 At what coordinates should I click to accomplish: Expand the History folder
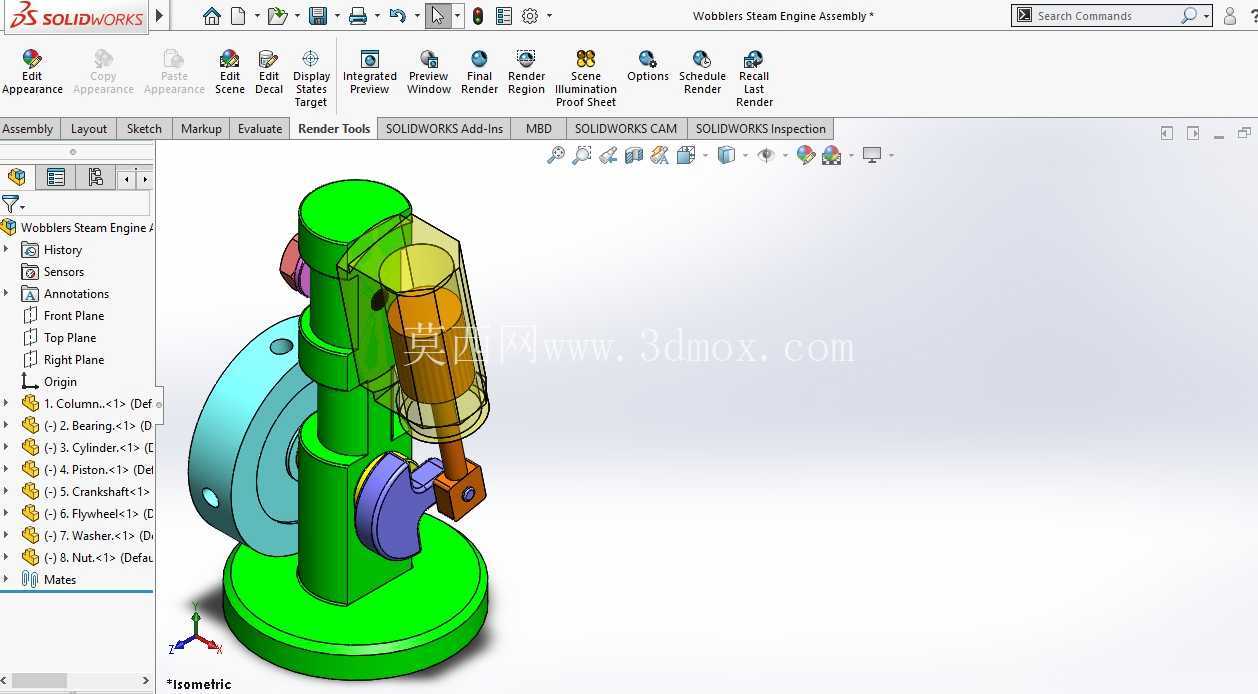[x=7, y=250]
